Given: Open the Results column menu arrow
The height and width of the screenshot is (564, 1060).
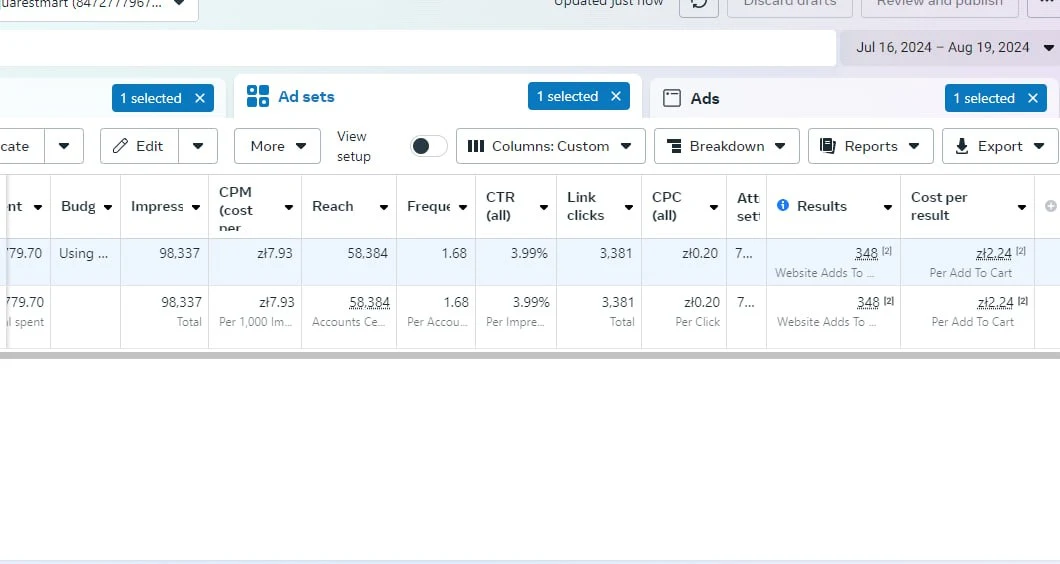Looking at the screenshot, I should tap(888, 207).
